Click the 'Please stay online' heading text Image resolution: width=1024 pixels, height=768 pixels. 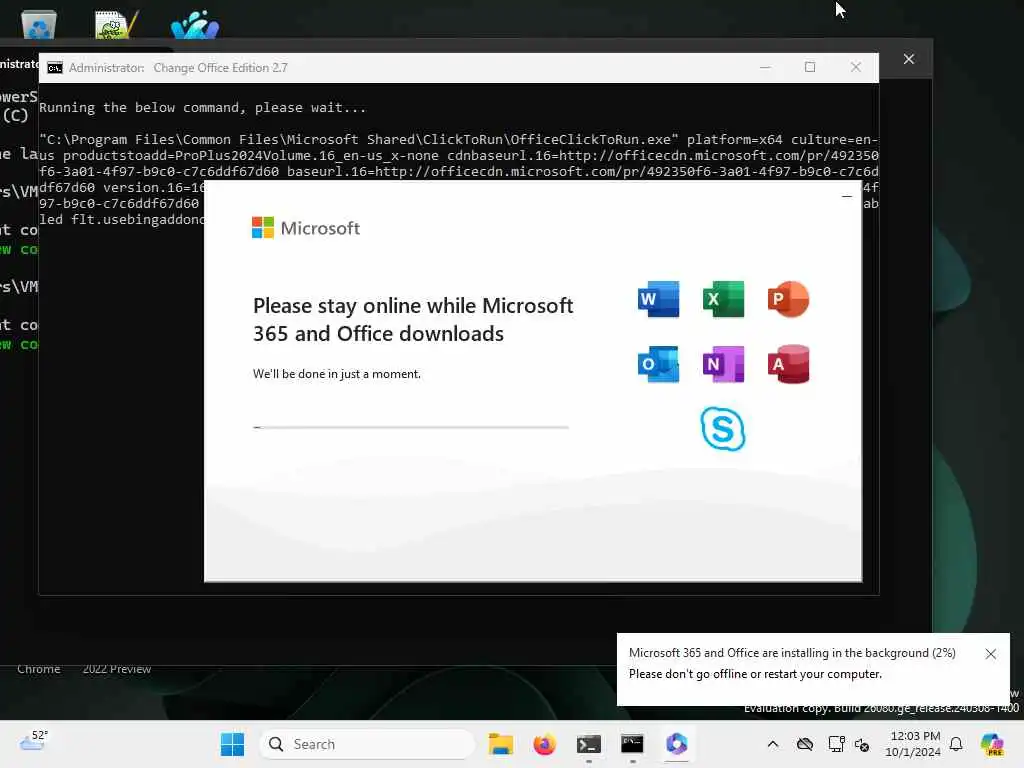[x=413, y=319]
